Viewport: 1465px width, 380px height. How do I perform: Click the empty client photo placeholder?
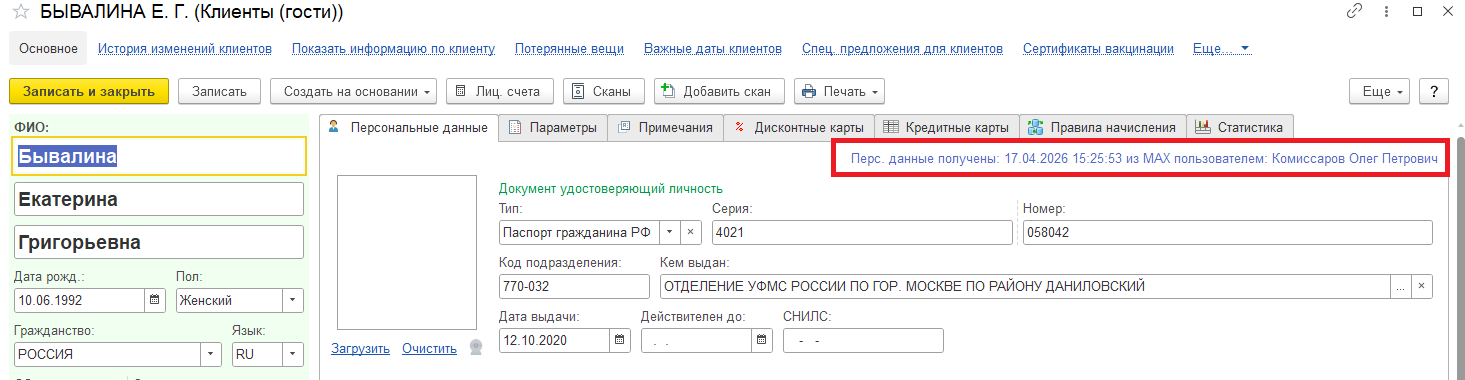coord(407,253)
